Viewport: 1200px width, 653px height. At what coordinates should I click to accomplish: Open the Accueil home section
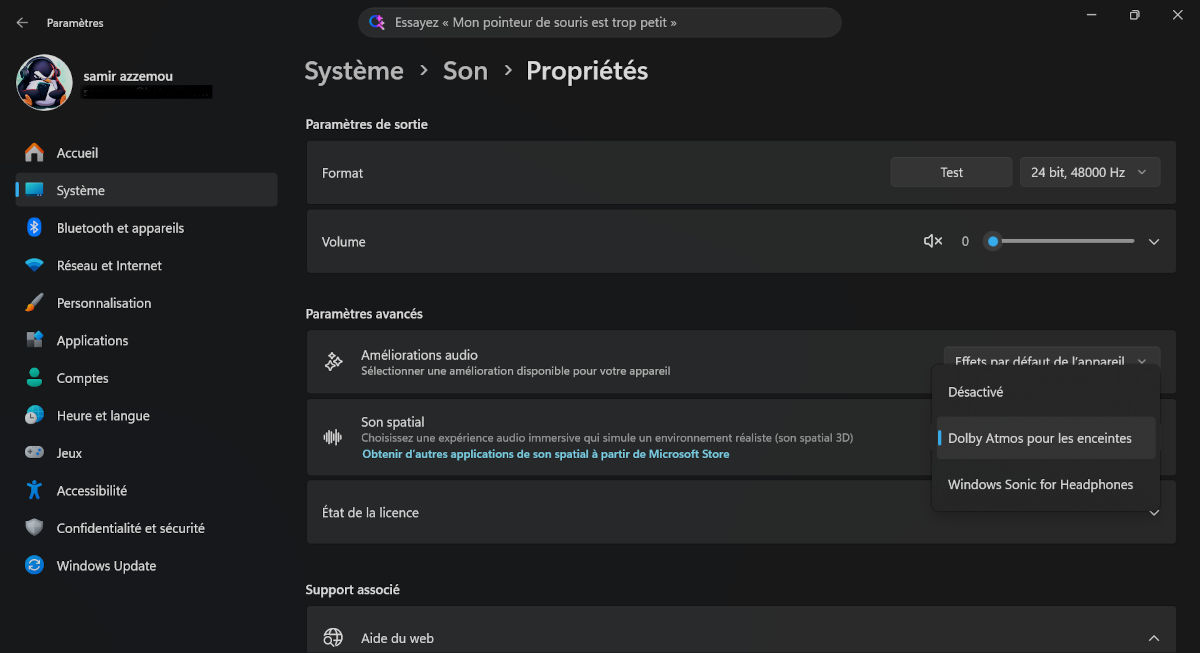click(x=147, y=153)
